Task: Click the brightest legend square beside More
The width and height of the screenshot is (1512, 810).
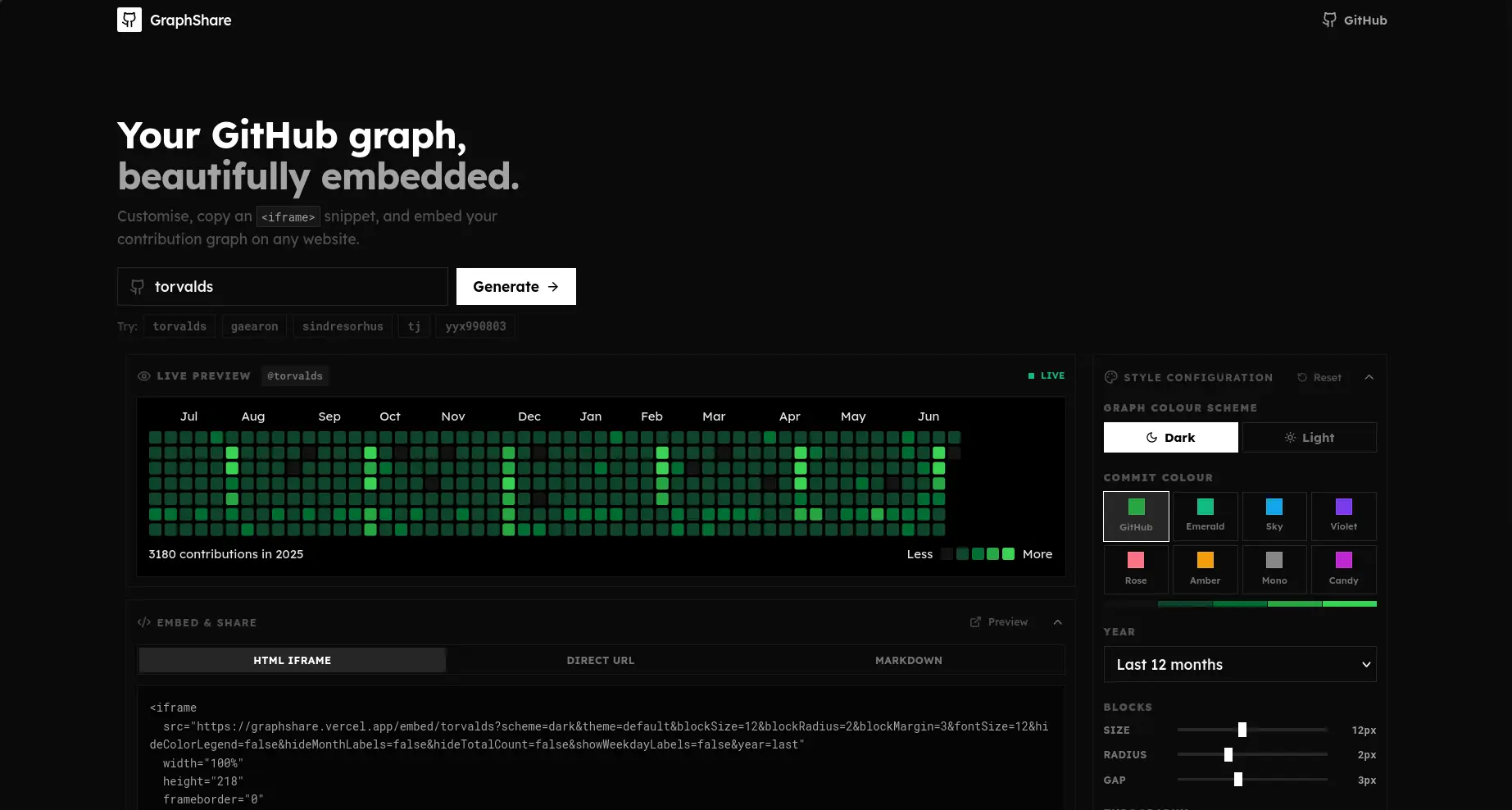Action: [x=1009, y=554]
